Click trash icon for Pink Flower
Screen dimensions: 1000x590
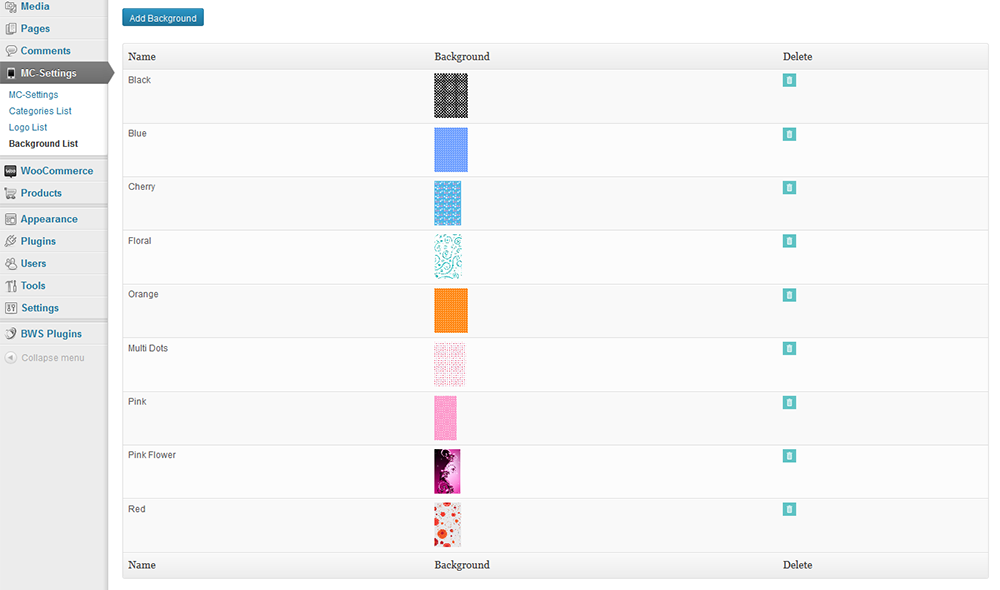coord(789,455)
